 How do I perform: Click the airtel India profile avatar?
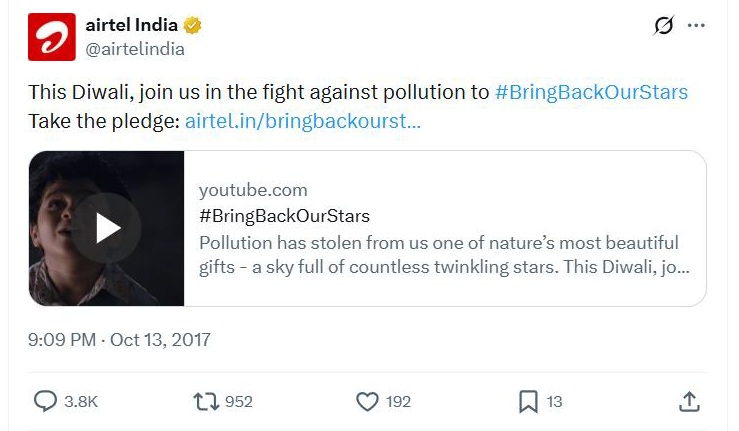[x=52, y=37]
